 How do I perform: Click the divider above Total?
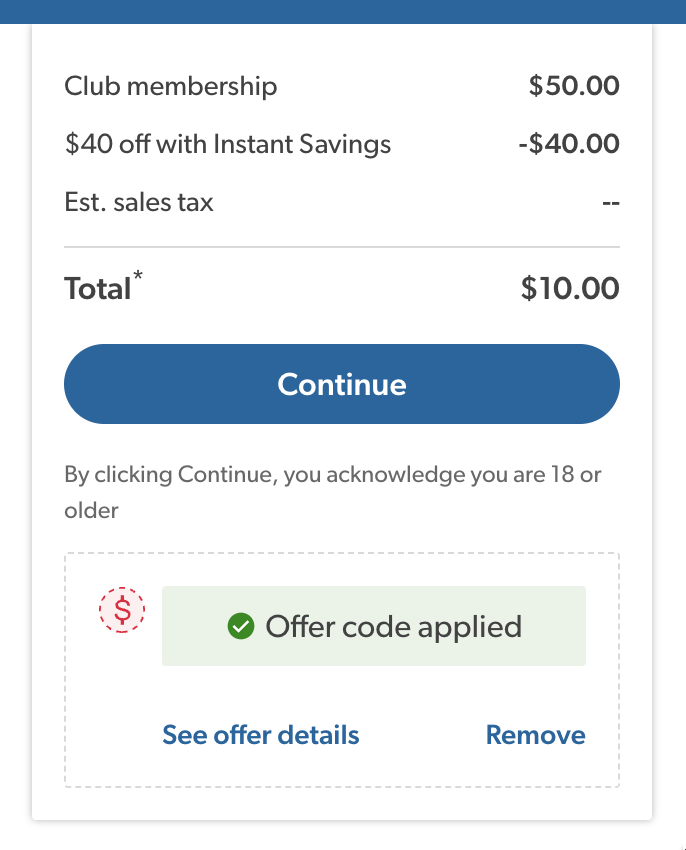pos(342,241)
